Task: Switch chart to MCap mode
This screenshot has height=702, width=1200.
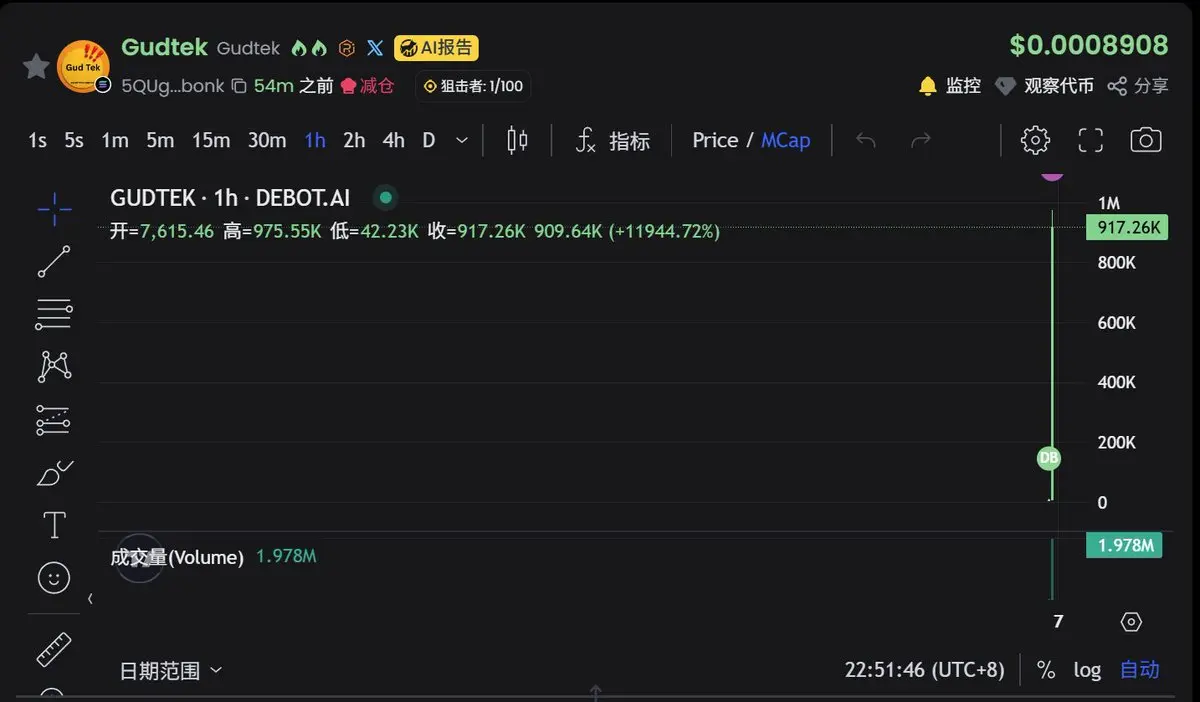Action: [785, 141]
